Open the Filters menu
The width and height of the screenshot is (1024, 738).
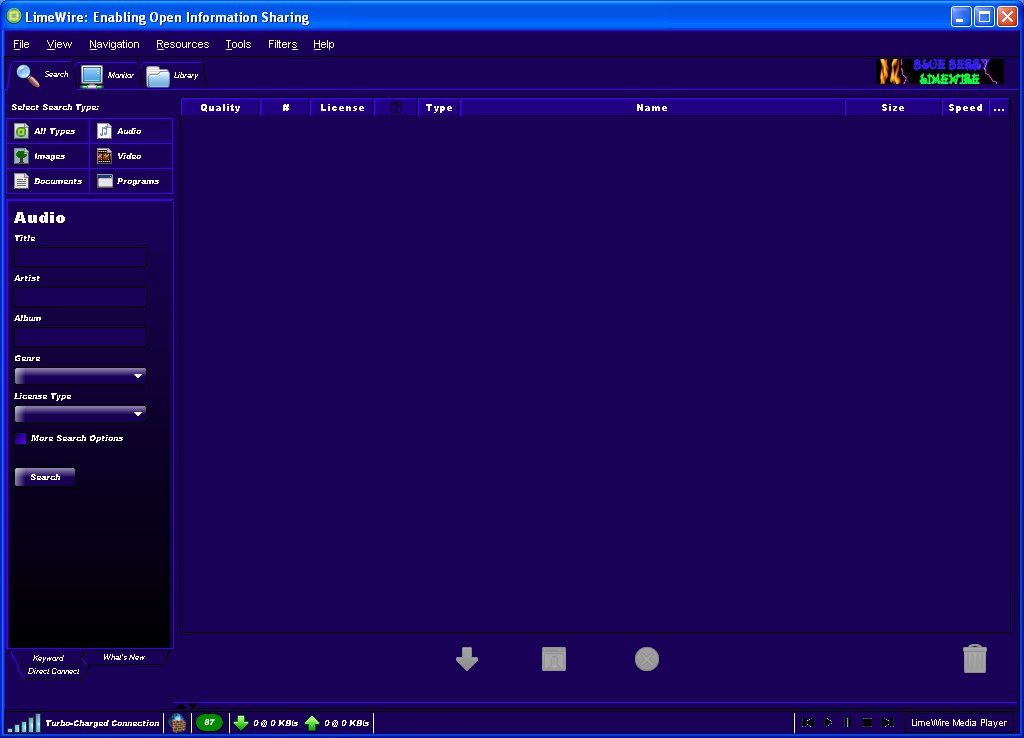(283, 44)
